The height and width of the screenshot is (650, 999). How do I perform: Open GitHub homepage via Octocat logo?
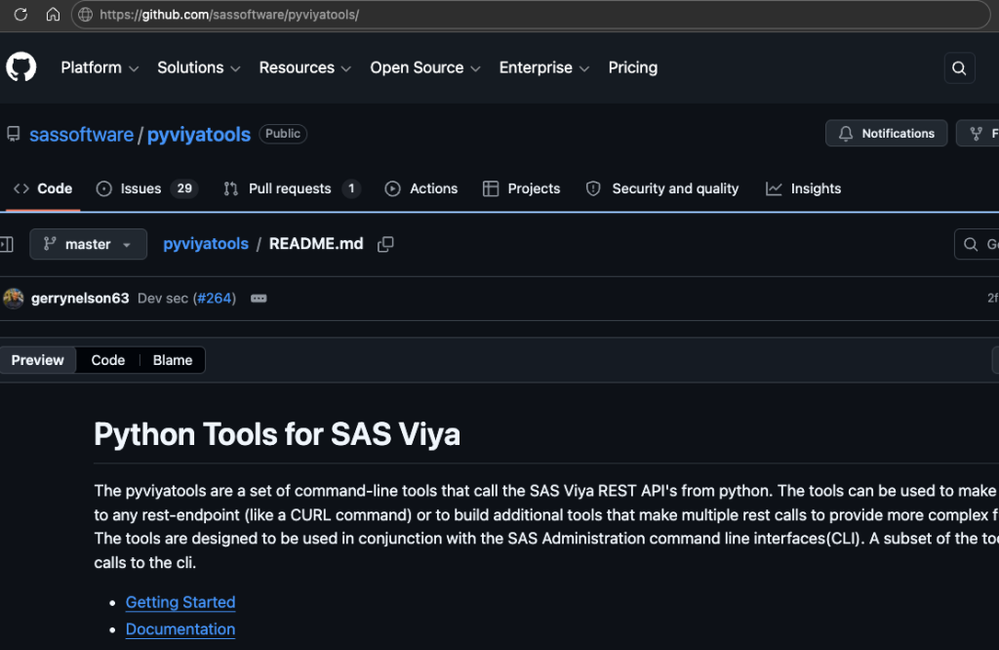21,67
